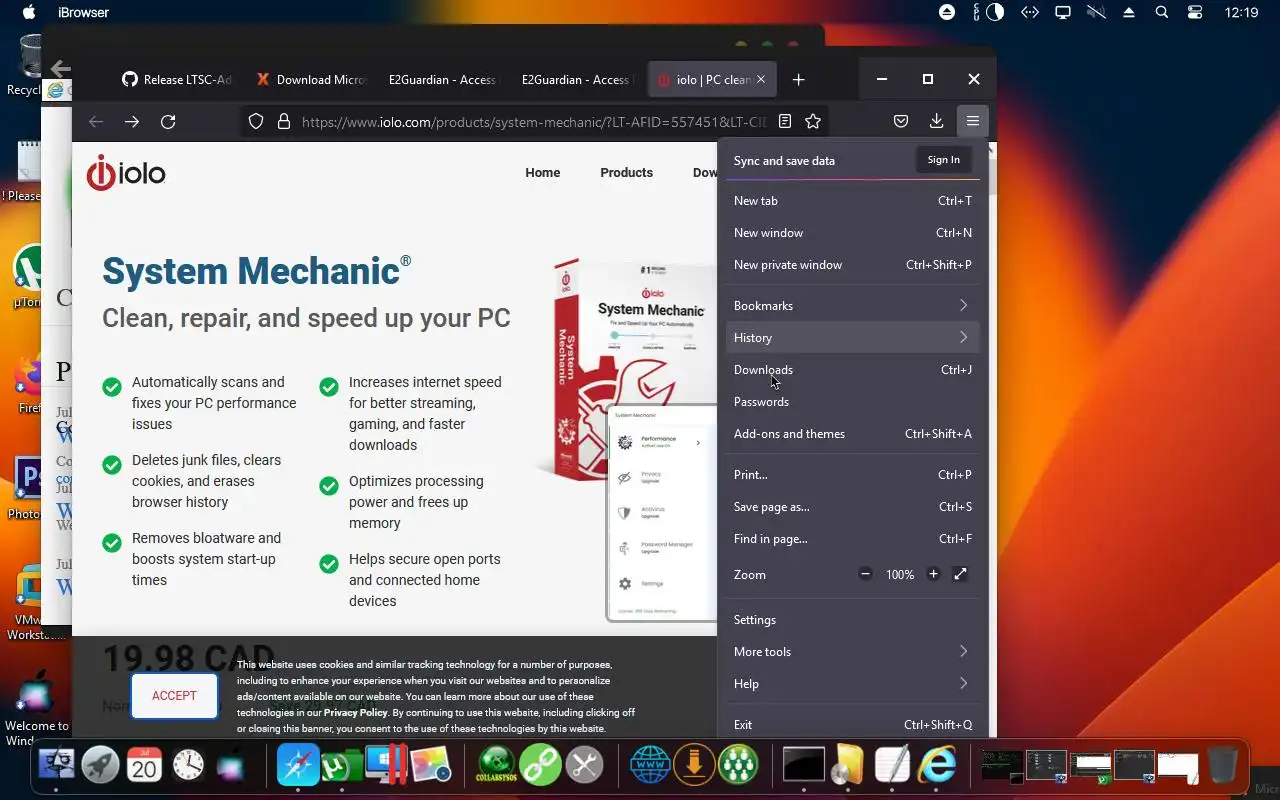Click the iBrowser menu bar item
The height and width of the screenshot is (800, 1280).
click(x=85, y=12)
